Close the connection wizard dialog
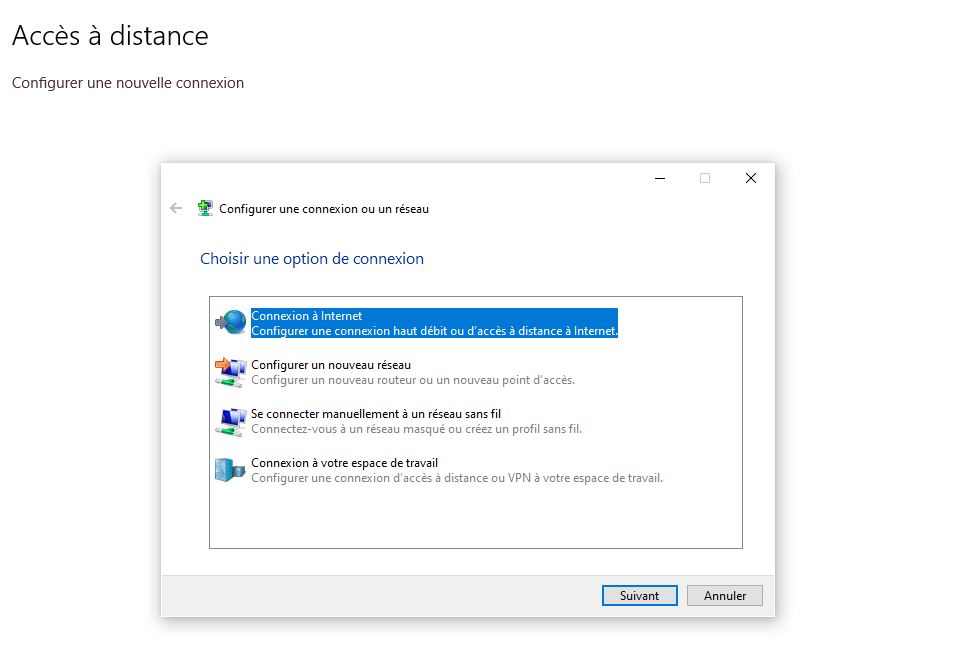Viewport: 976px width, 649px height. [751, 178]
